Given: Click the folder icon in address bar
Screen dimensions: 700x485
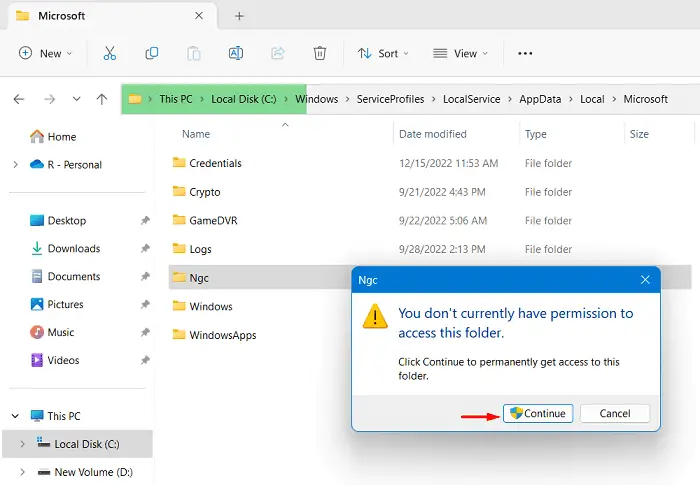Looking at the screenshot, I should (x=135, y=99).
